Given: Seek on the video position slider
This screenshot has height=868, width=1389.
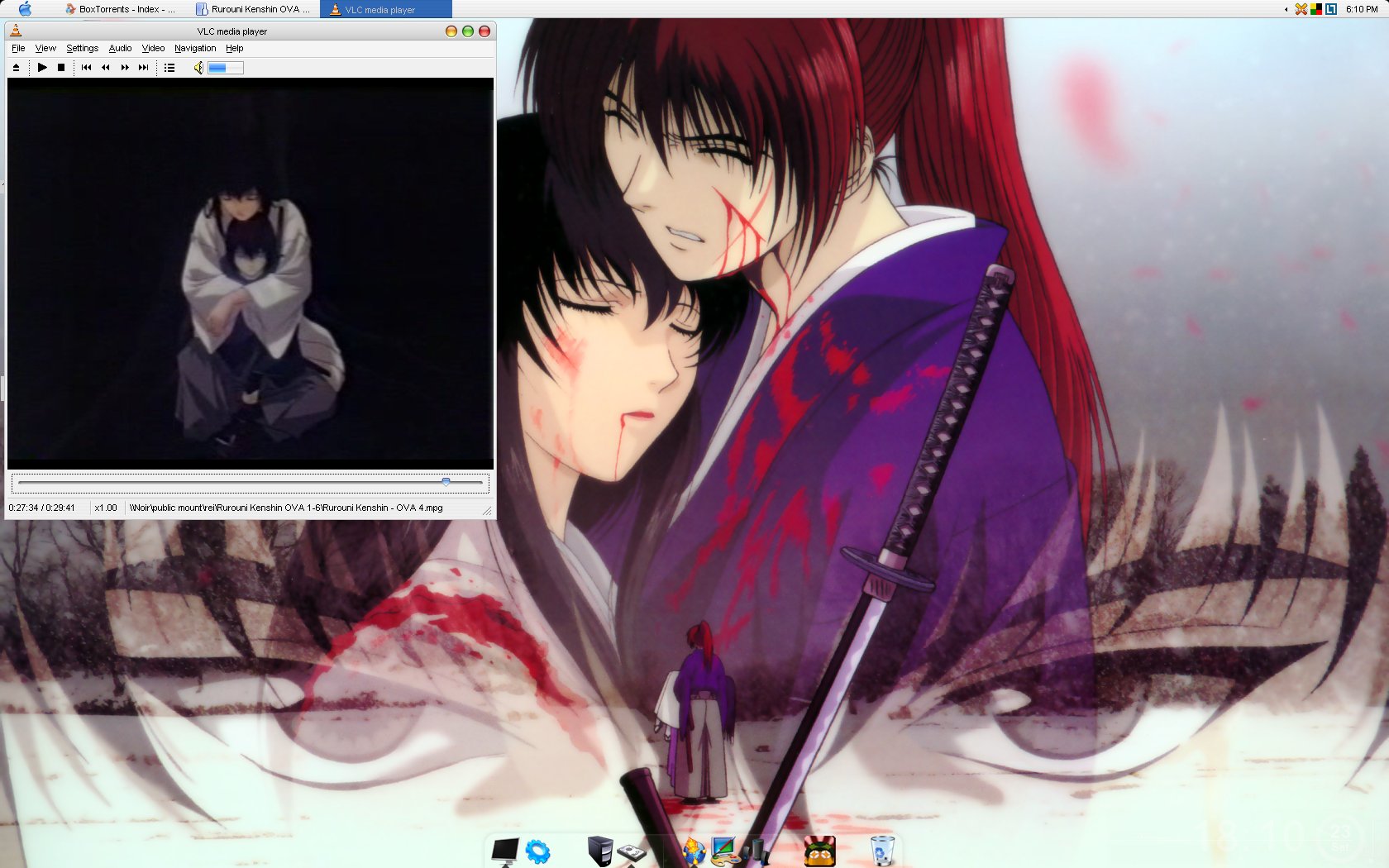Looking at the screenshot, I should click(250, 482).
